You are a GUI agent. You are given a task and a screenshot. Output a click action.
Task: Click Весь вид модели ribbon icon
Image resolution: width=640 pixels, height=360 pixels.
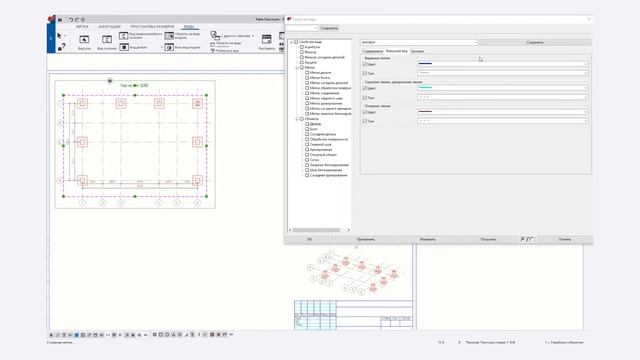pyautogui.click(x=169, y=47)
